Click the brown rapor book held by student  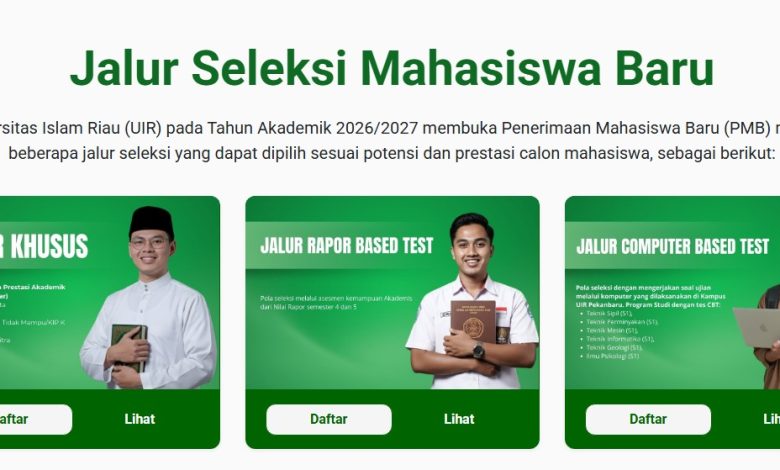pyautogui.click(x=474, y=321)
